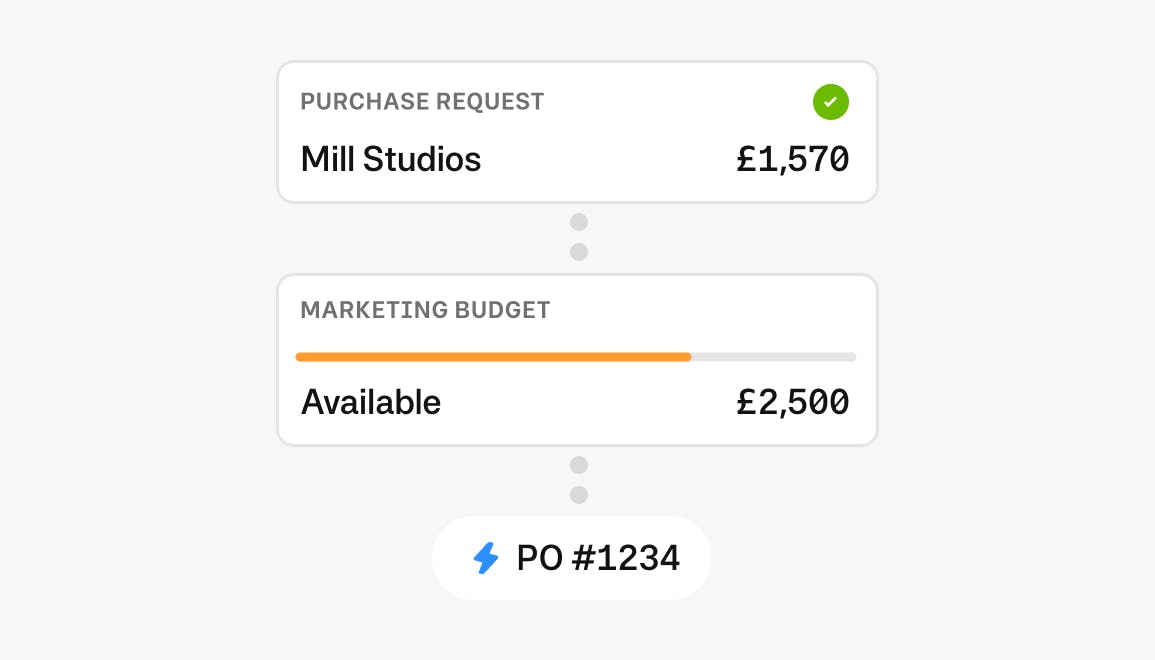This screenshot has height=660, width=1155.
Task: Click the dot directly below Marketing Budget card
Action: 578,465
